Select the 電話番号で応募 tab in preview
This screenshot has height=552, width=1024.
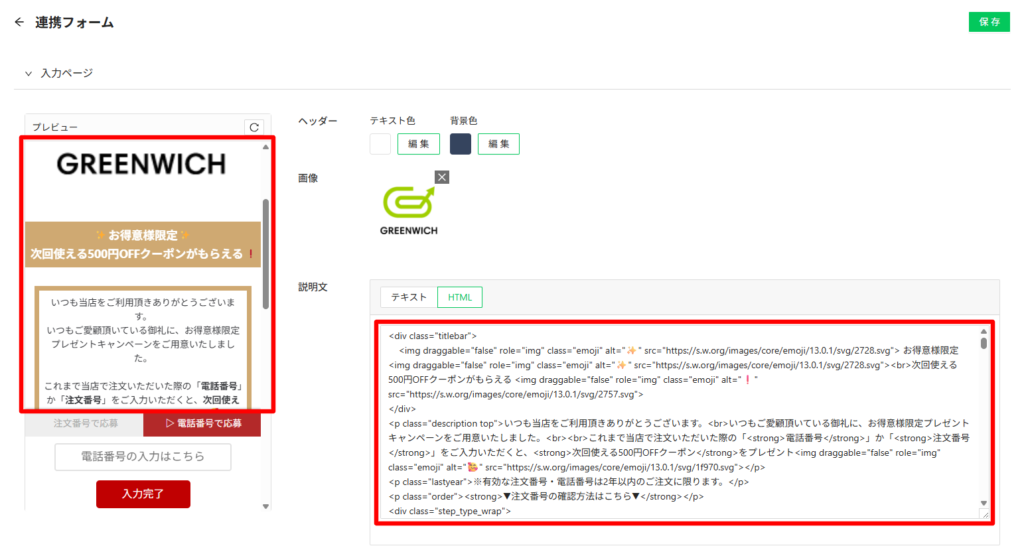202,423
